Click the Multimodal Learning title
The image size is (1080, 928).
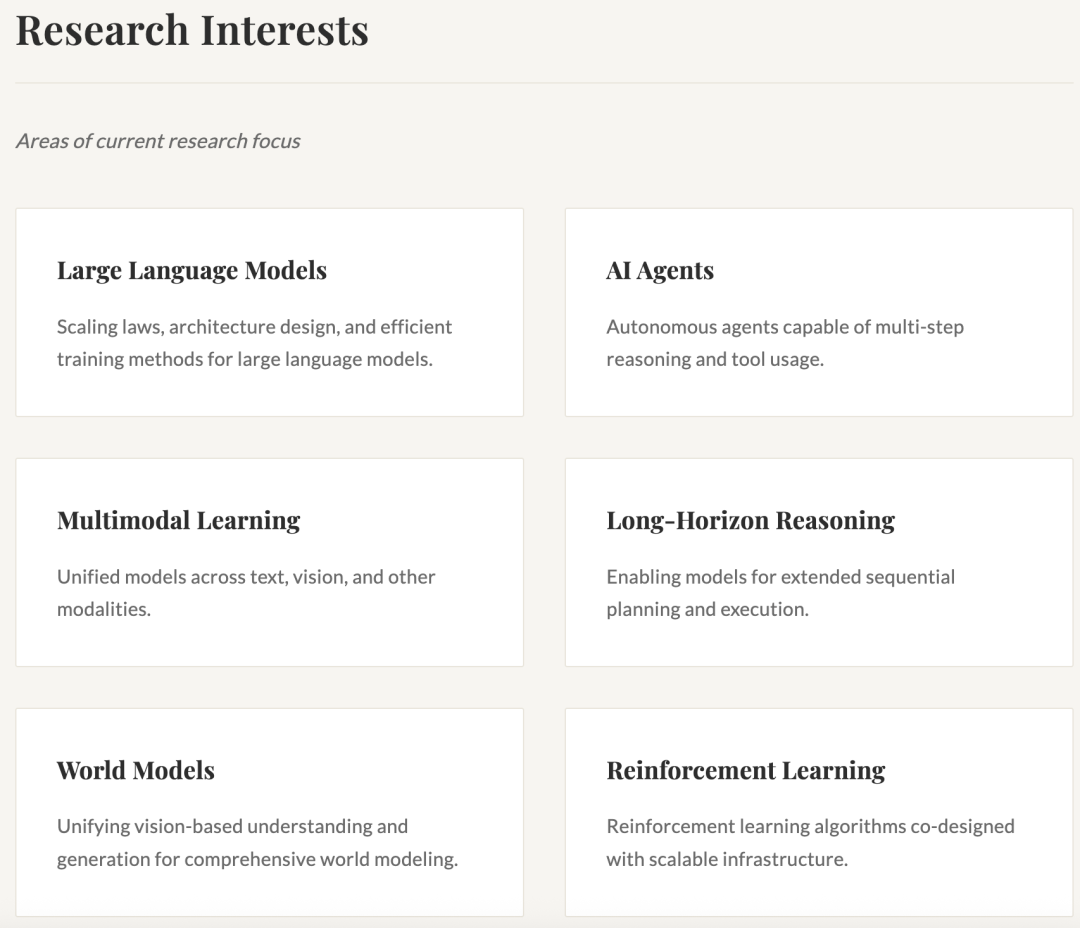click(x=178, y=520)
